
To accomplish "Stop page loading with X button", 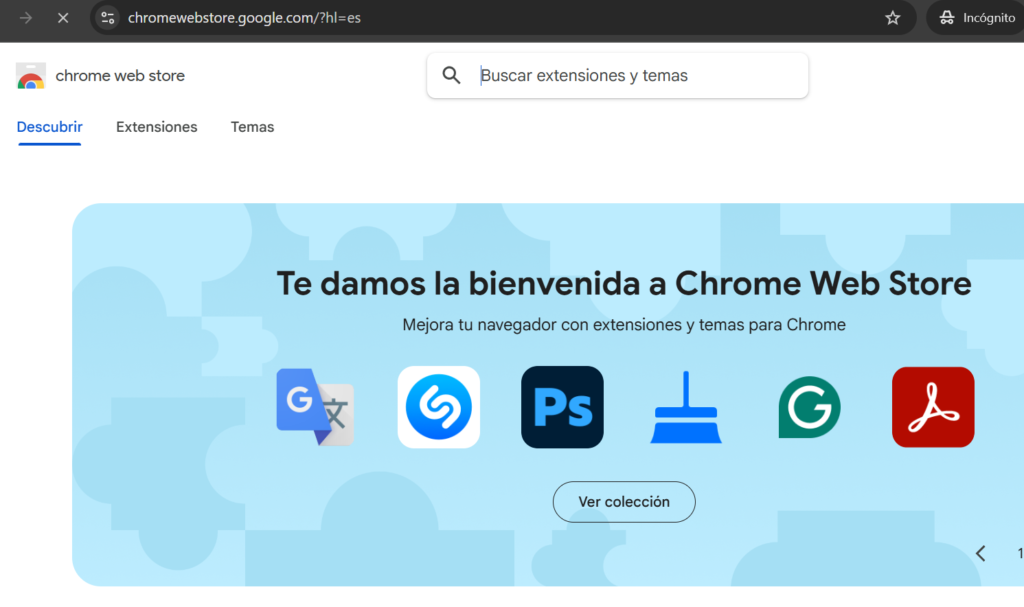I will click(x=63, y=18).
